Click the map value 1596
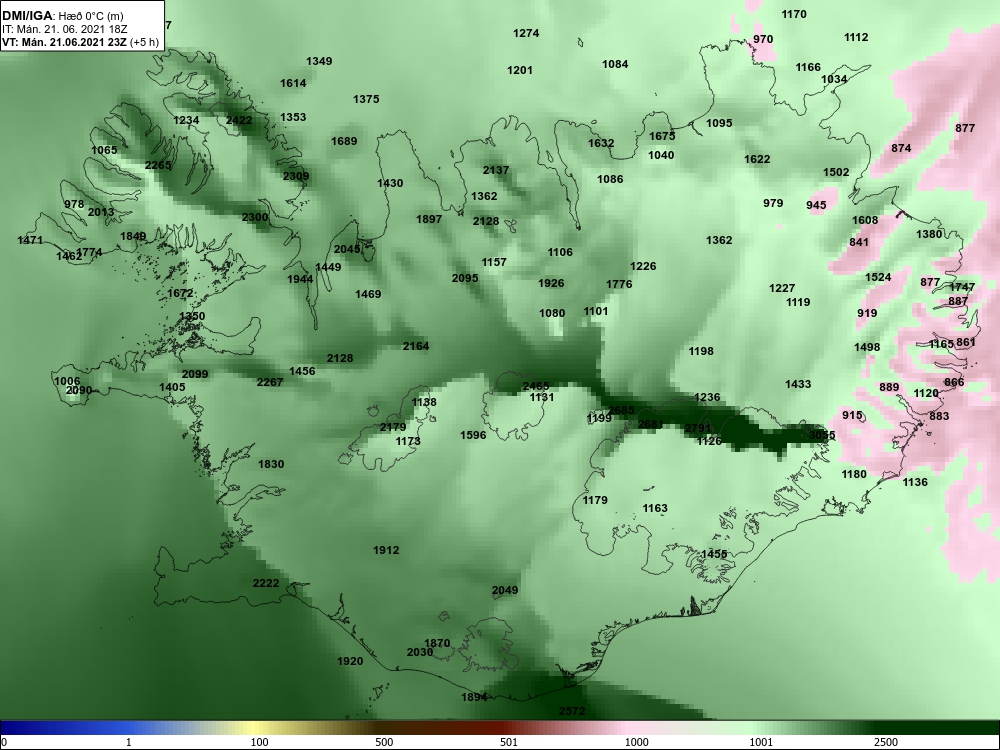1000x750 pixels. tap(473, 435)
